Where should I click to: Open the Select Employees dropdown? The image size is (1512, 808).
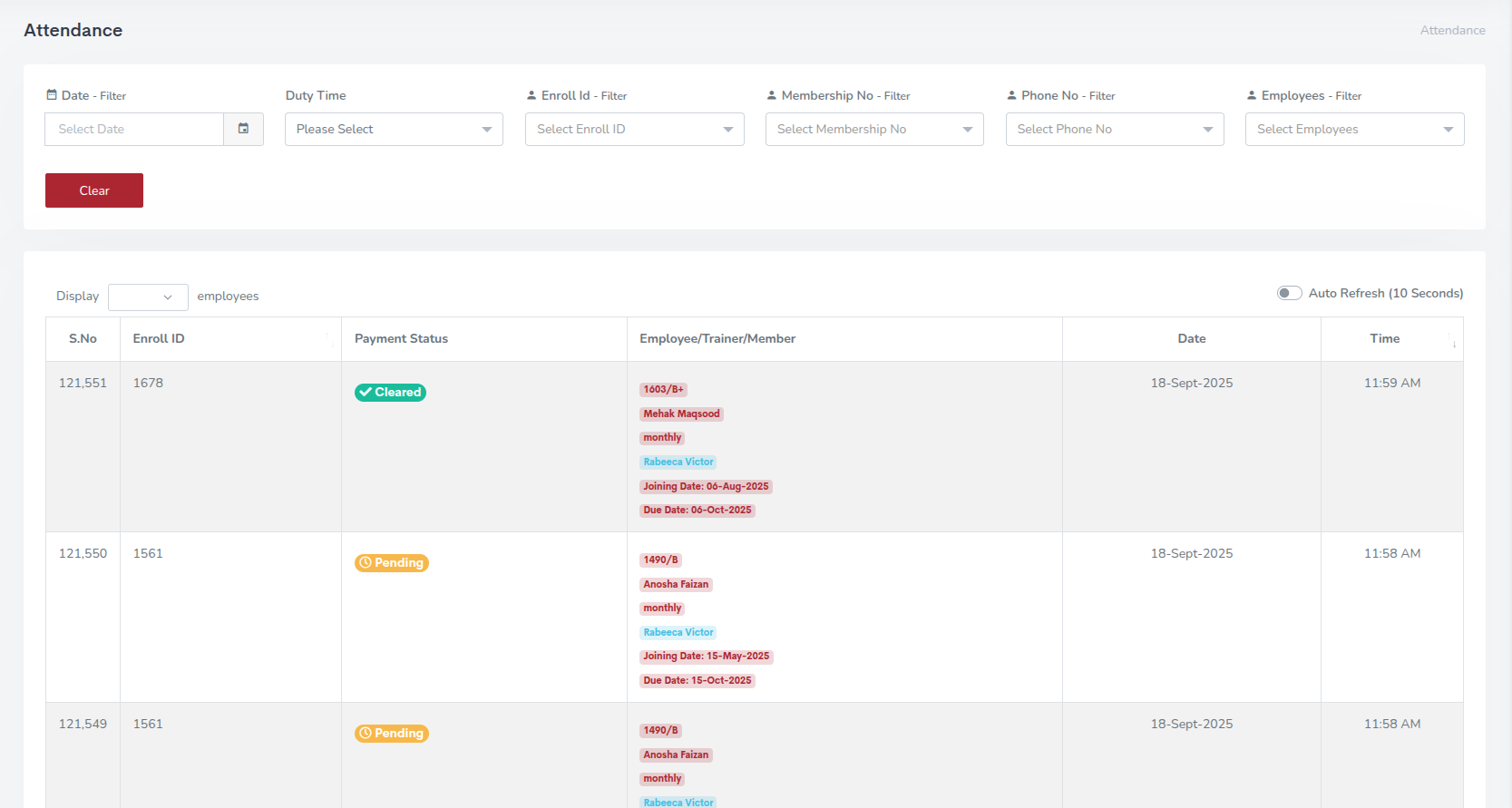pyautogui.click(x=1355, y=129)
